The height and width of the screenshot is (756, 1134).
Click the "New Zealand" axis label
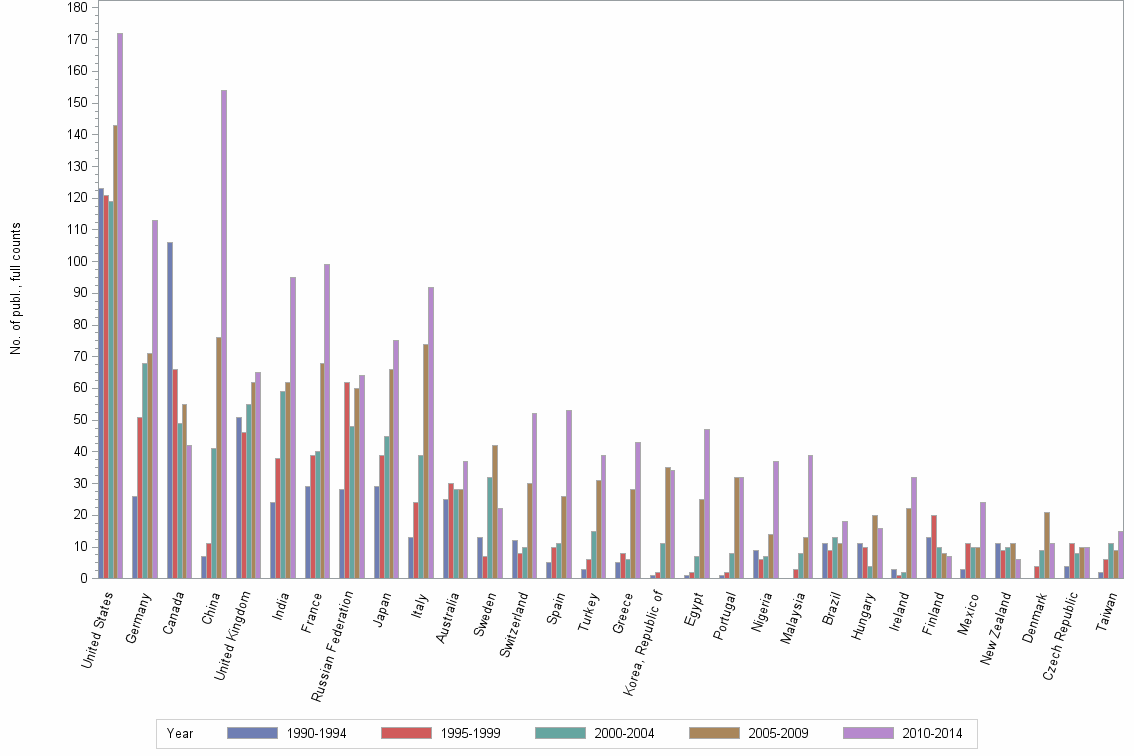tap(997, 626)
